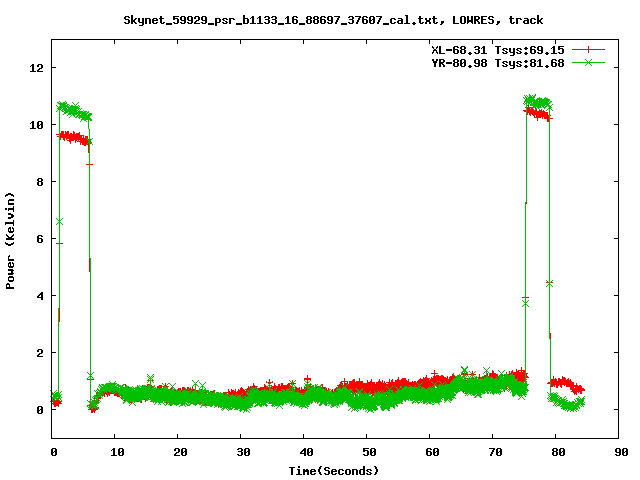
Task: Click the red XL legend line sample
Action: pos(588,50)
